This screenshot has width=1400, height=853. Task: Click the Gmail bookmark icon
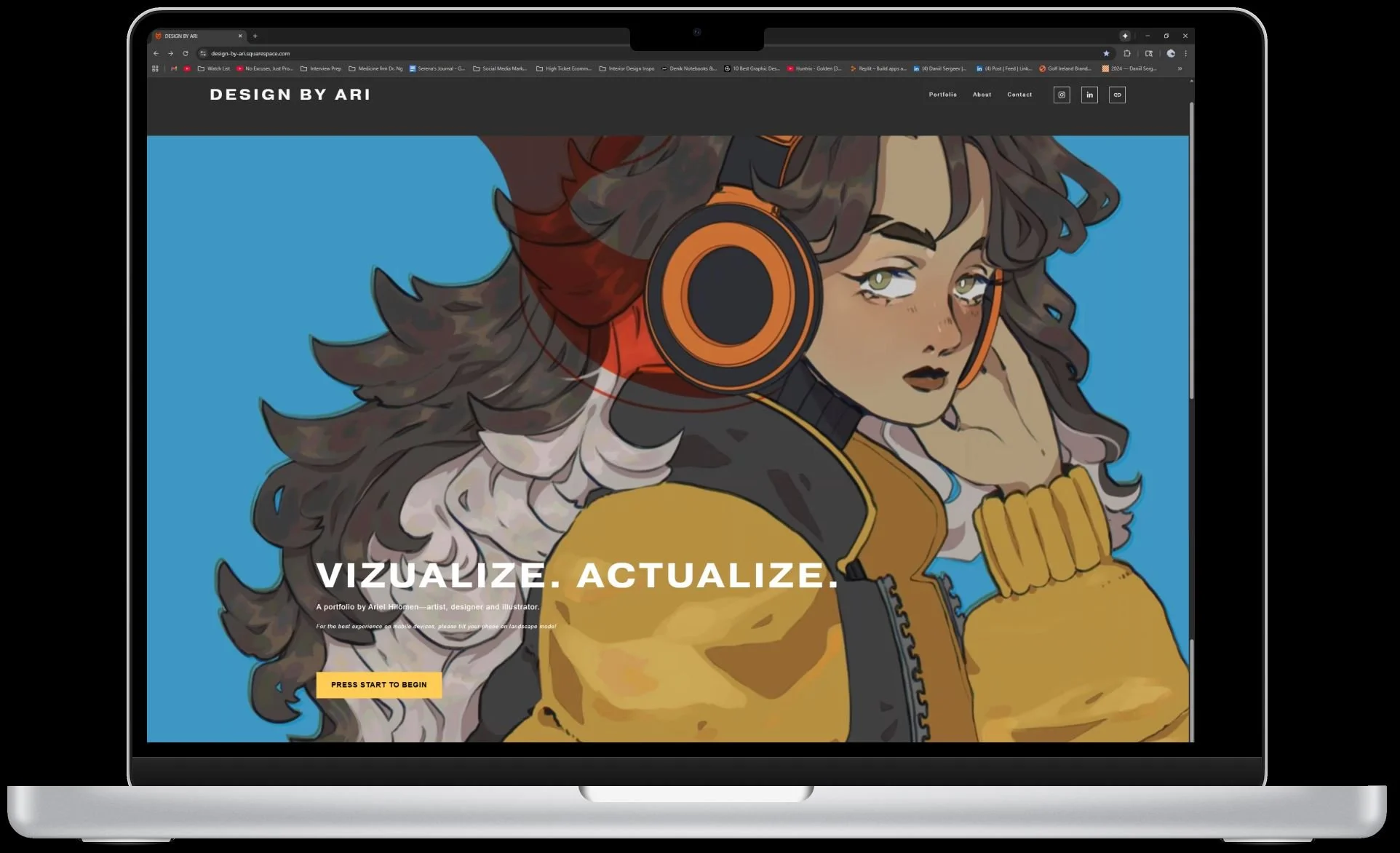pyautogui.click(x=174, y=68)
